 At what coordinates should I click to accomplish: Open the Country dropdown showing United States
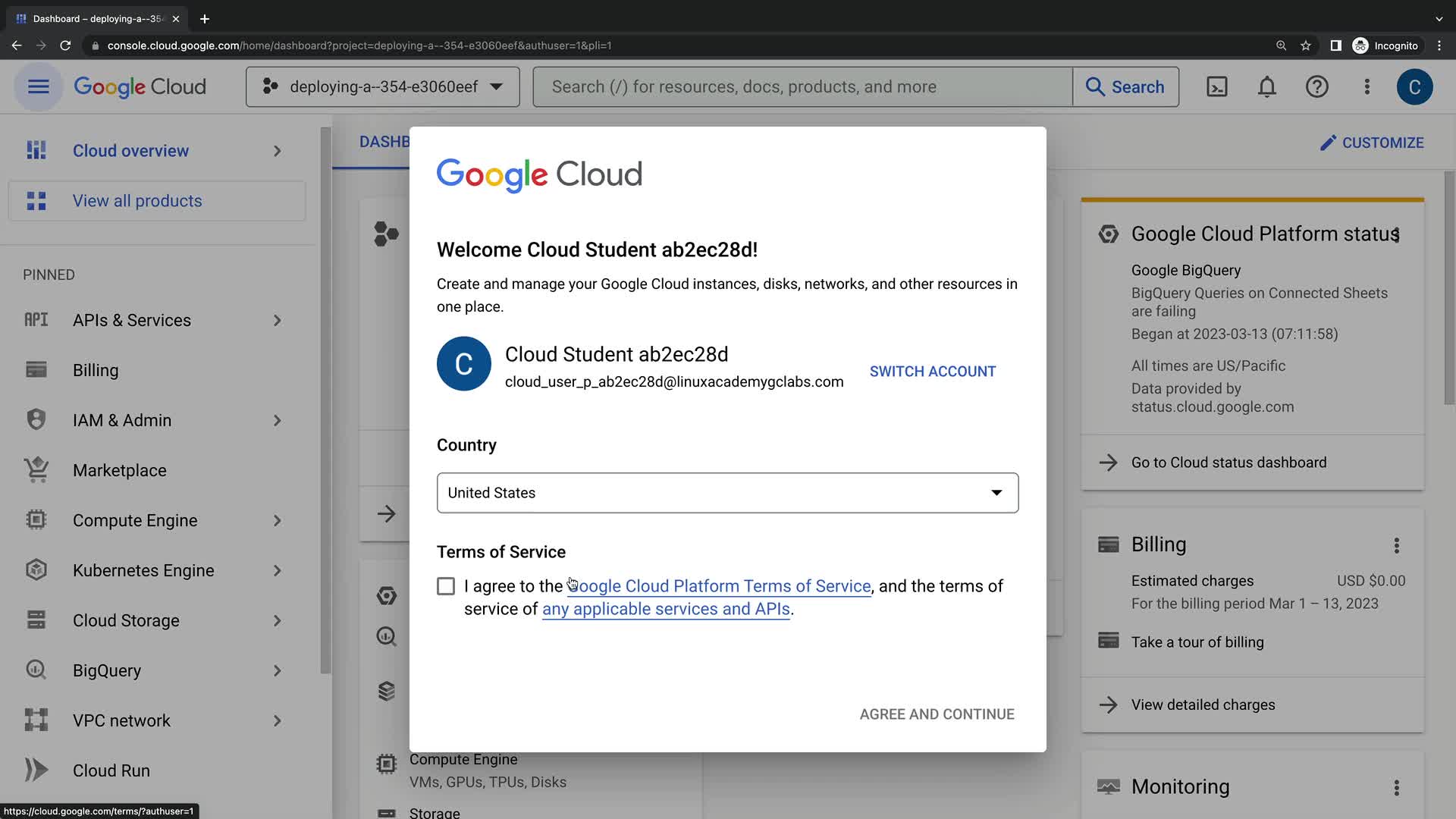(726, 493)
